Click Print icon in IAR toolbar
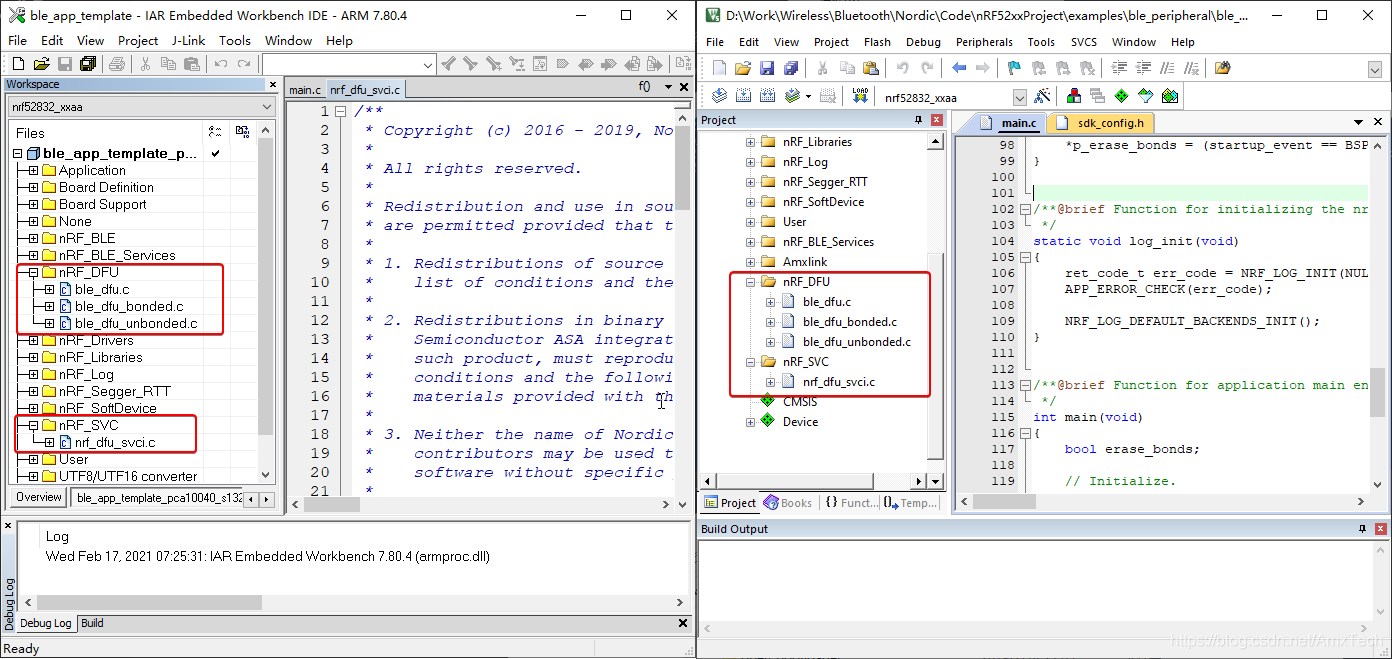This screenshot has width=1392, height=659. [x=117, y=64]
